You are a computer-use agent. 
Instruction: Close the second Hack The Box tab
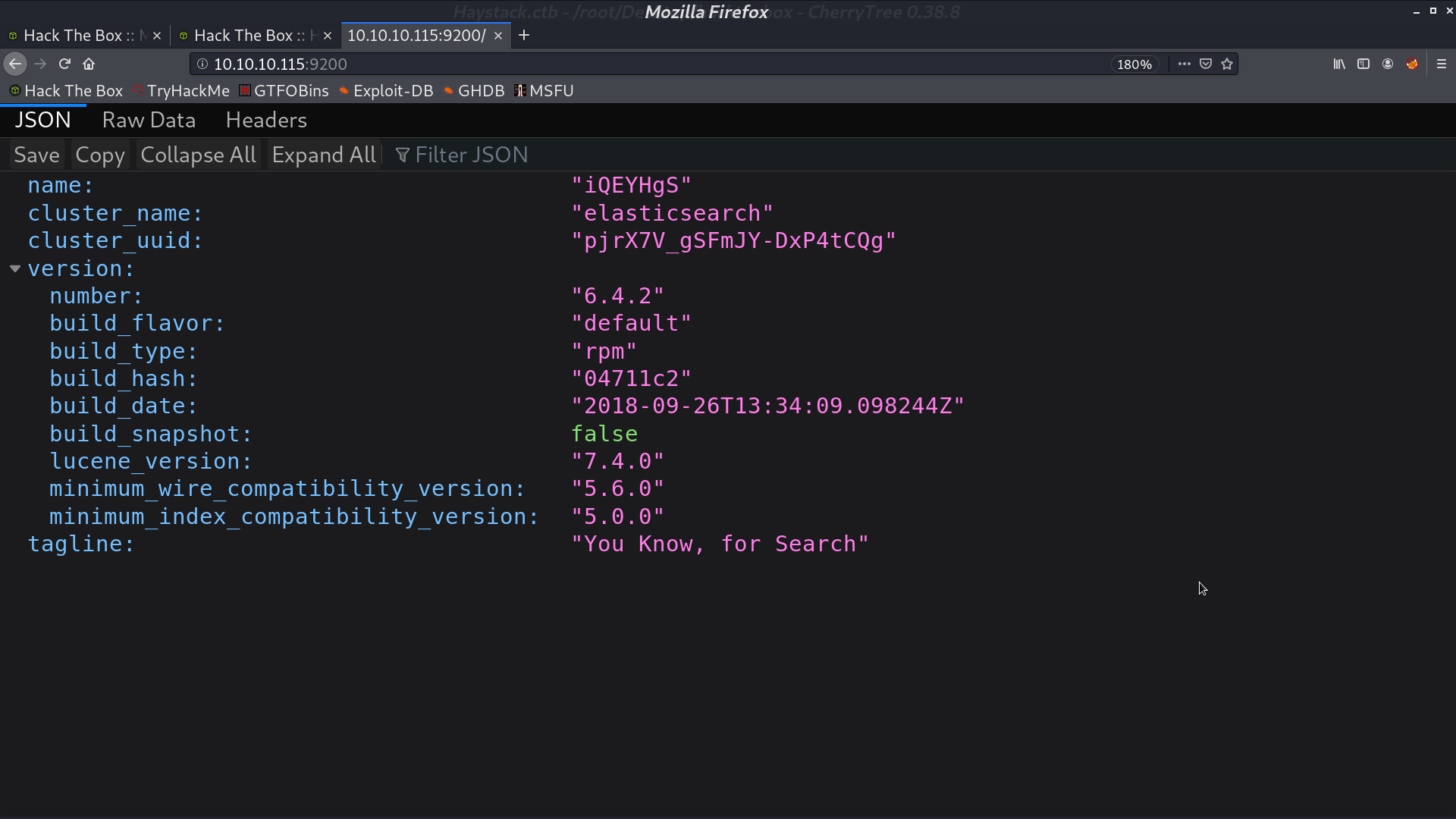[328, 36]
